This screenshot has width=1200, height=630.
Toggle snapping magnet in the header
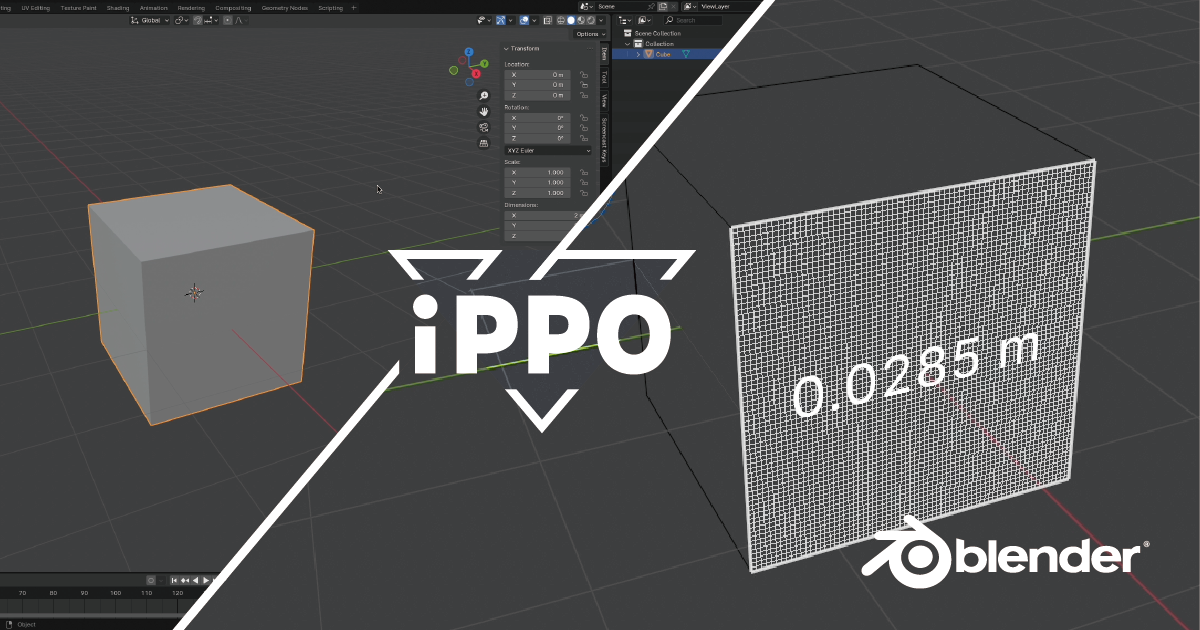198,20
